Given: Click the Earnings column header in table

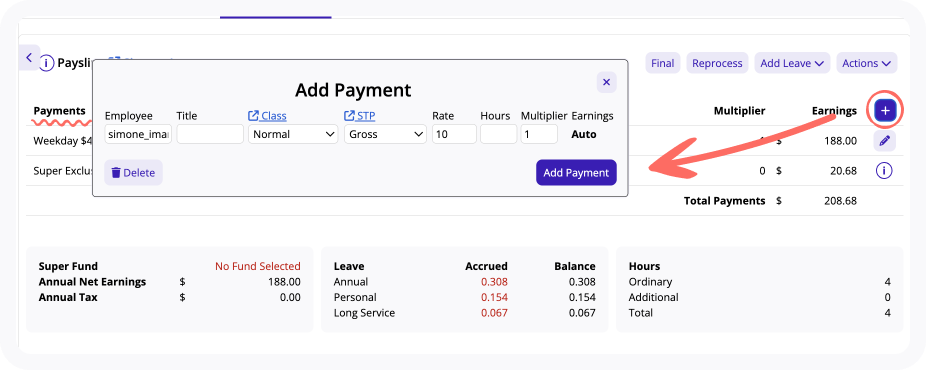Looking at the screenshot, I should [x=834, y=110].
